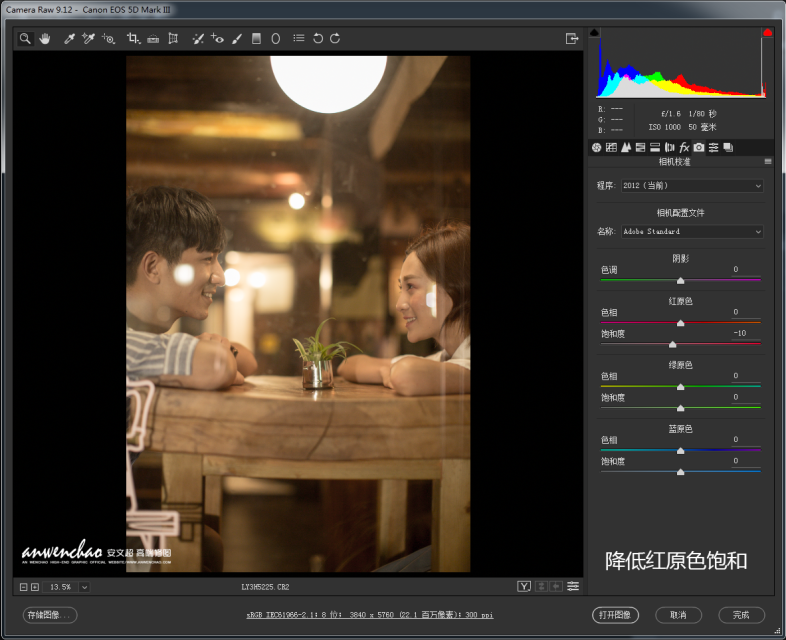This screenshot has width=786, height=640.
Task: Open the Split Toning panel tab
Action: pos(655,147)
